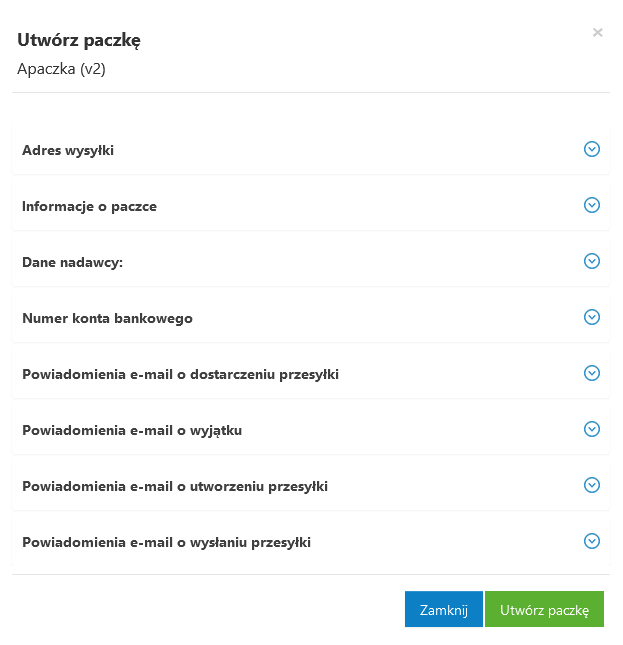
Task: Expand Powiadomienia e-mail o wyjątku label
Action: coord(132,430)
